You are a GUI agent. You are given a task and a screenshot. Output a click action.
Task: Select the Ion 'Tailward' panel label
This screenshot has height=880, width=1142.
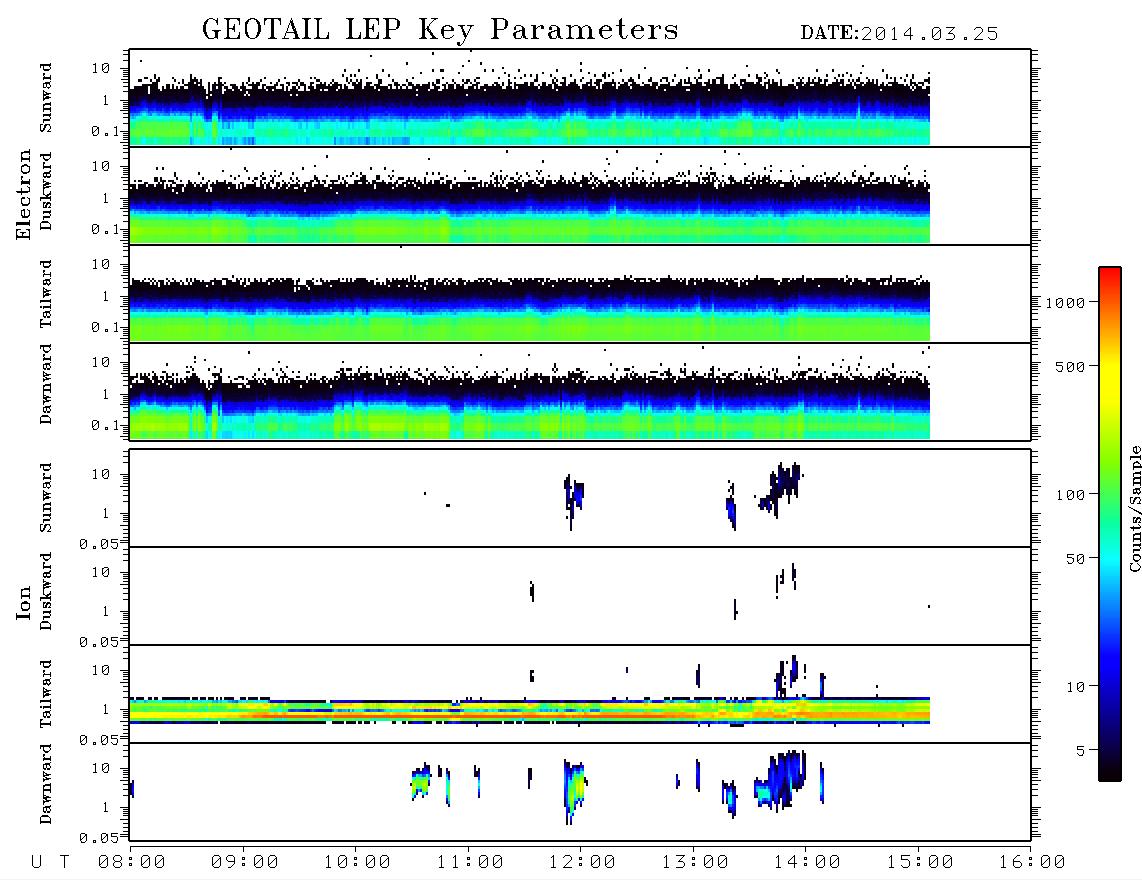pos(46,694)
